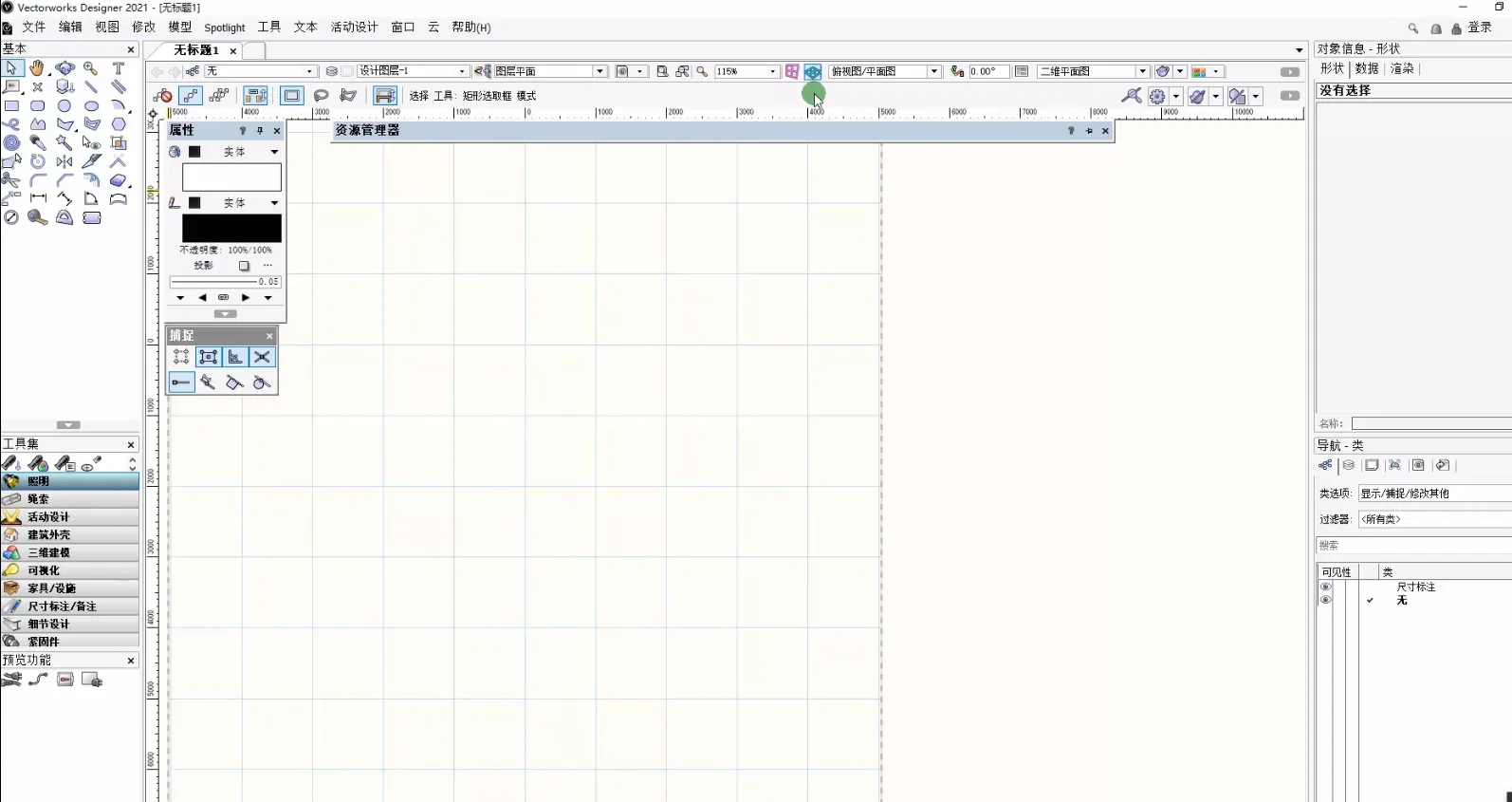Image resolution: width=1512 pixels, height=802 pixels.
Task: Open the 设计图层-1 layer dropdown
Action: click(412, 71)
